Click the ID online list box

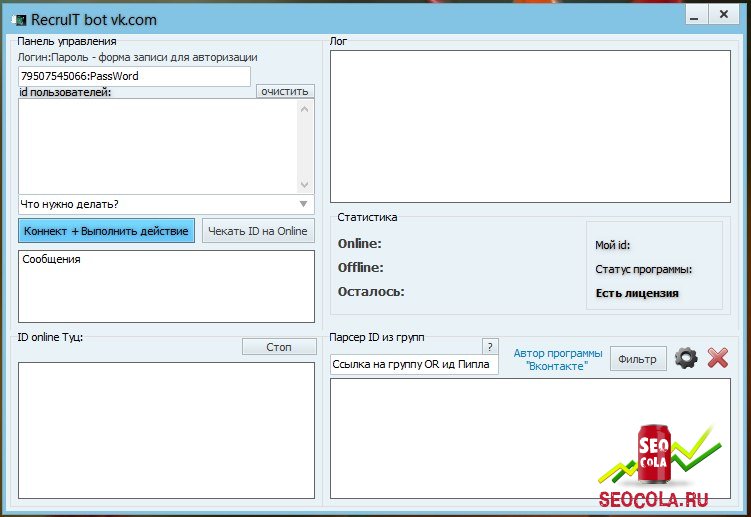point(166,430)
